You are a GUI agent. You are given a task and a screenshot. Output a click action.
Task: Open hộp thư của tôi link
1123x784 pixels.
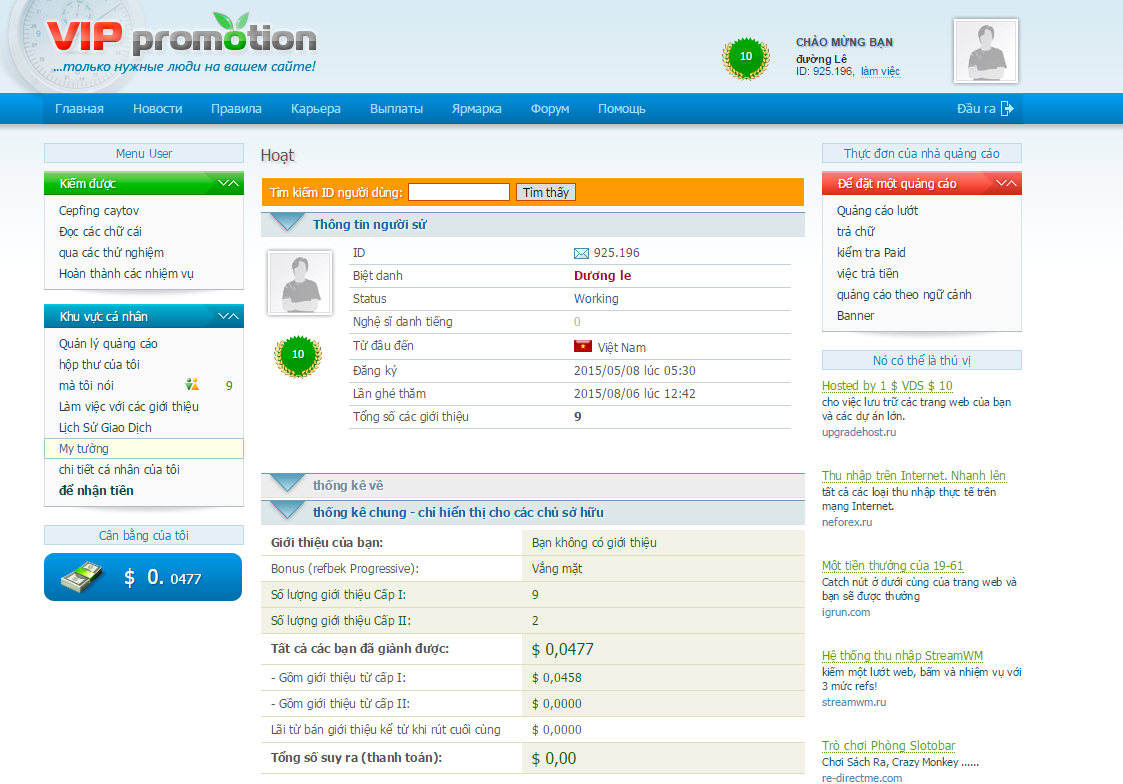pyautogui.click(x=99, y=364)
